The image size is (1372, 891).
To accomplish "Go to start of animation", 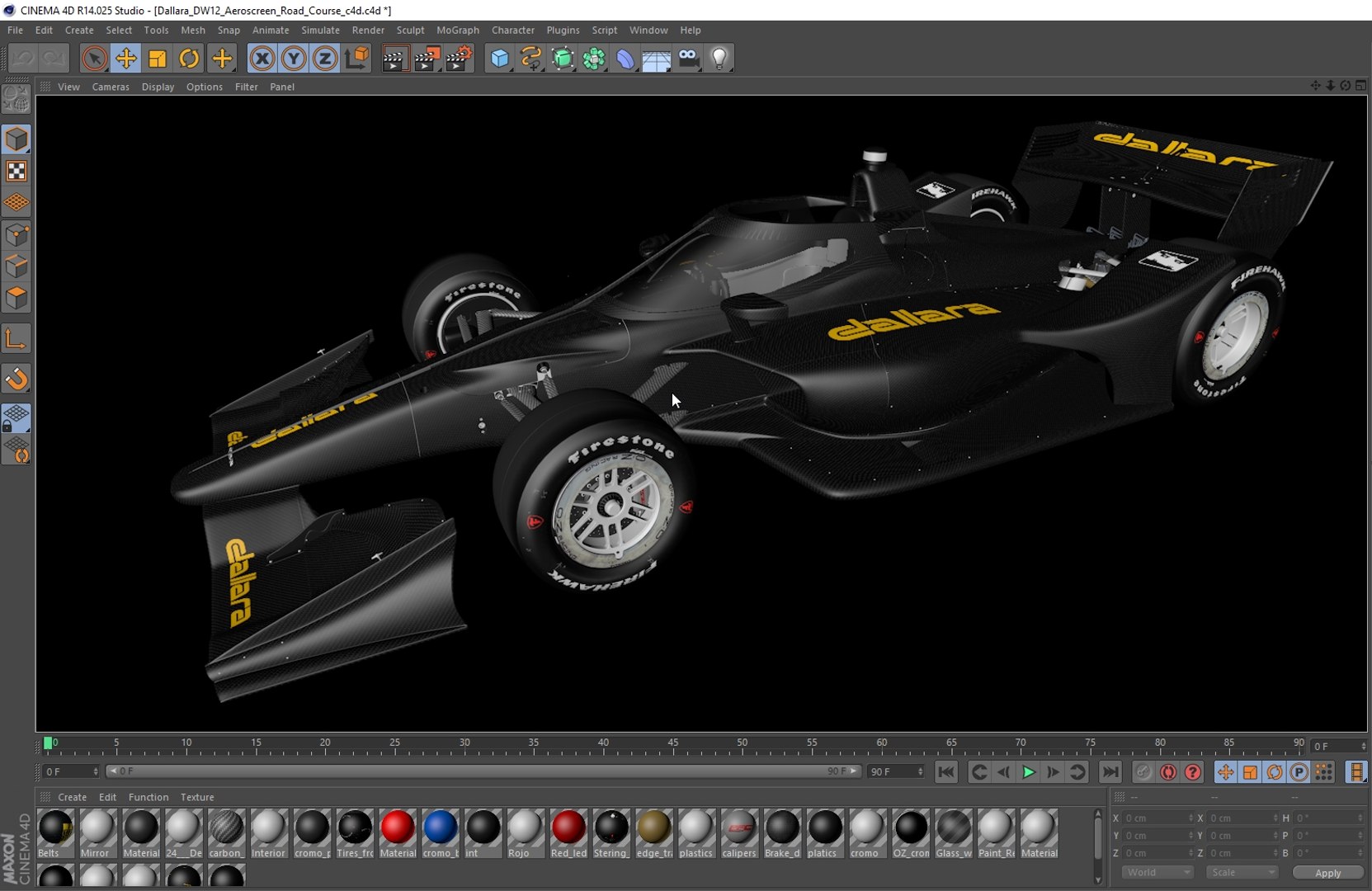I will point(946,772).
